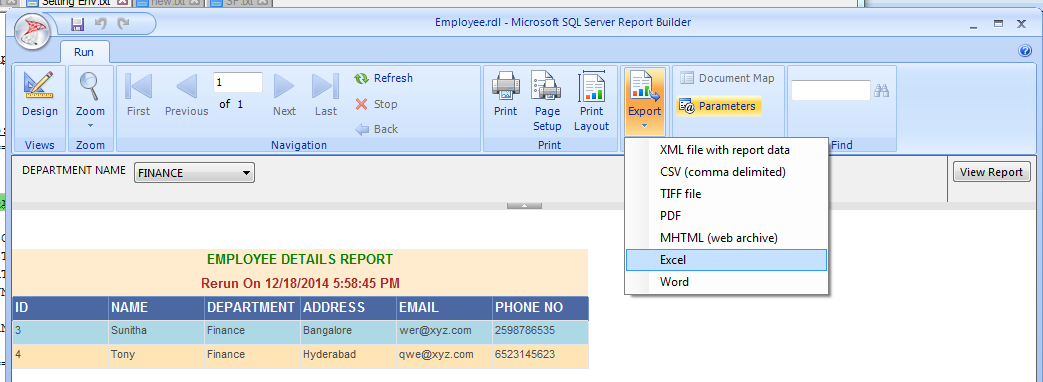Select the Run ribbon tab
Image resolution: width=1043 pixels, height=382 pixels.
click(x=84, y=52)
